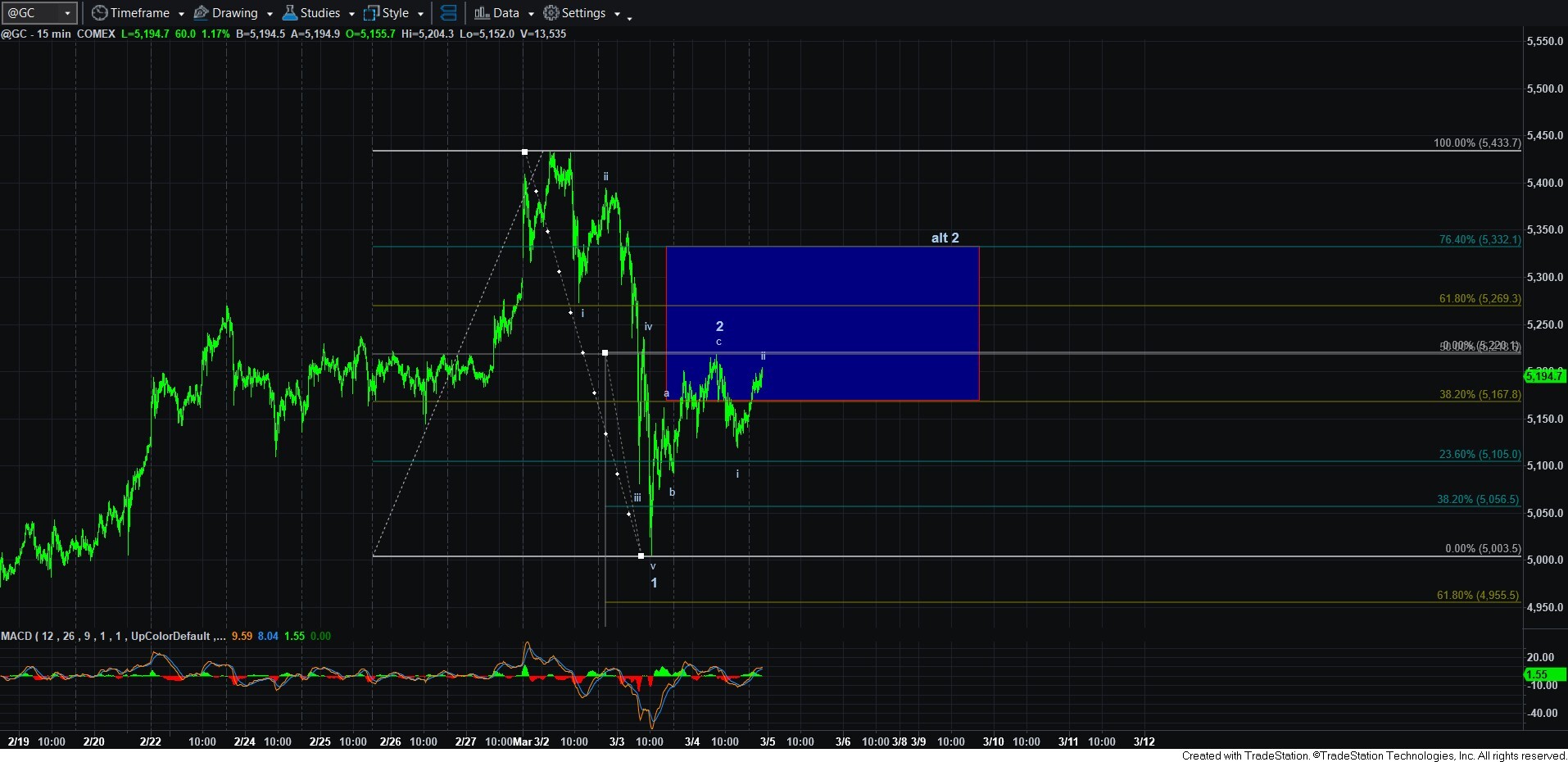The image size is (1568, 762).
Task: Open the Style menu label
Action: click(x=396, y=13)
